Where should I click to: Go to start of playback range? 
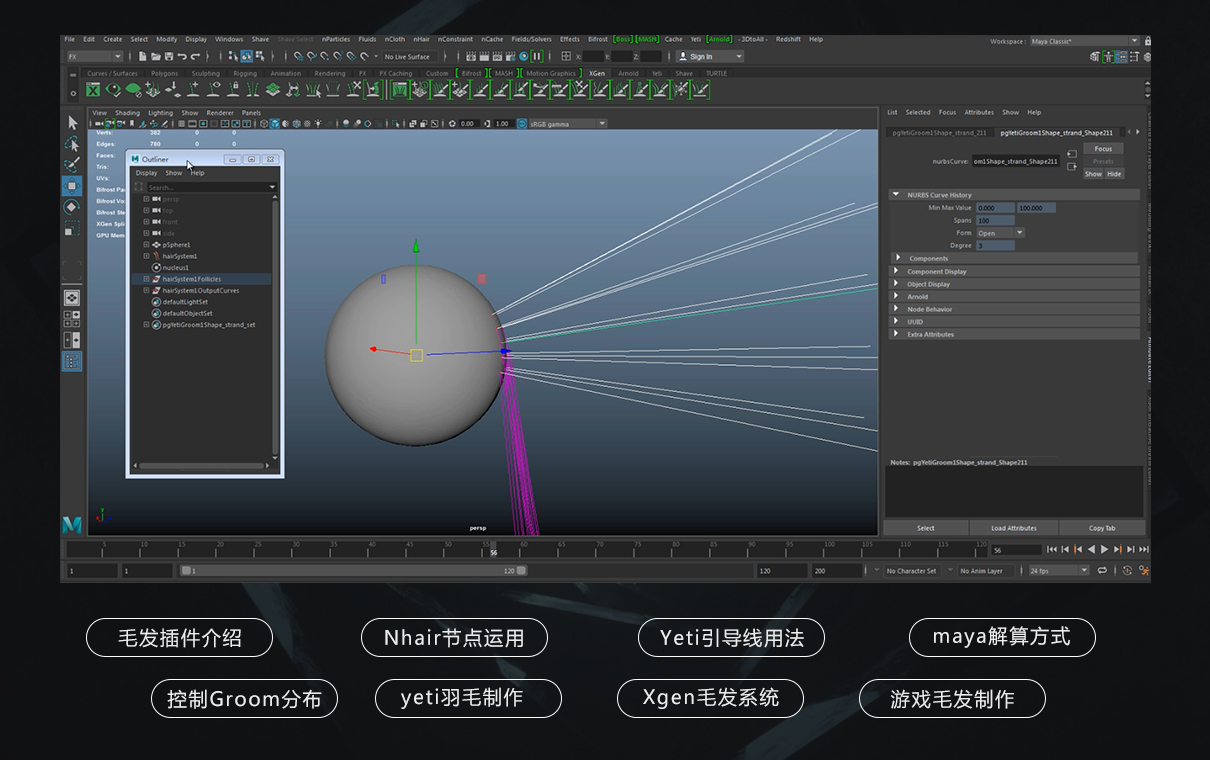tap(1052, 549)
